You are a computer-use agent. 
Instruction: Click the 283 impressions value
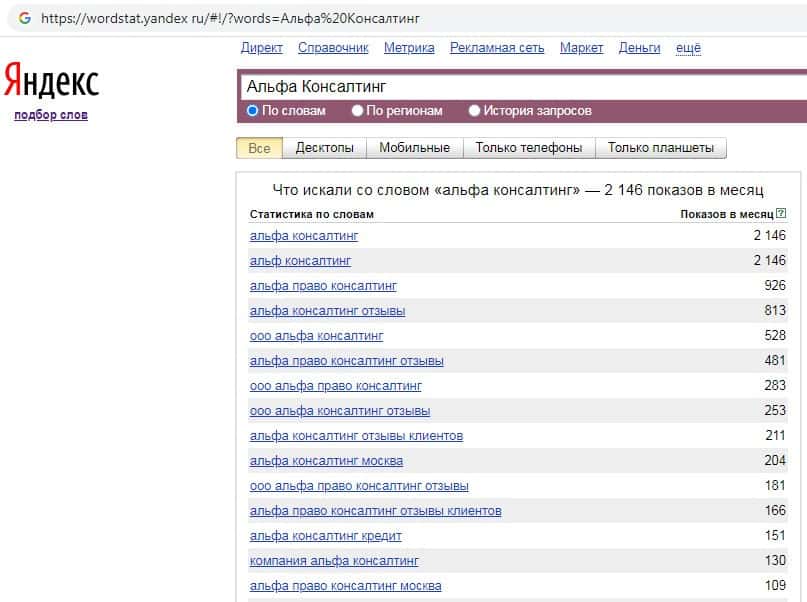pos(775,385)
